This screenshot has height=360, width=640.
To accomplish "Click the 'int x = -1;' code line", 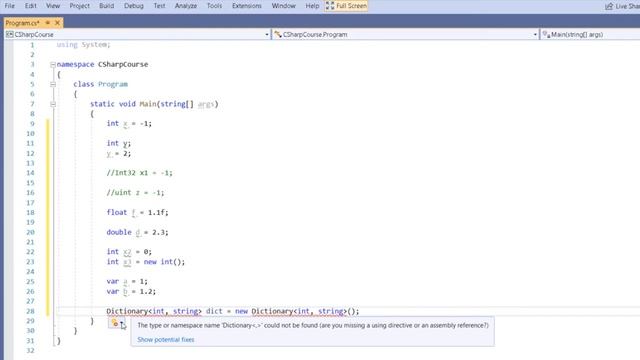I will click(129, 124).
